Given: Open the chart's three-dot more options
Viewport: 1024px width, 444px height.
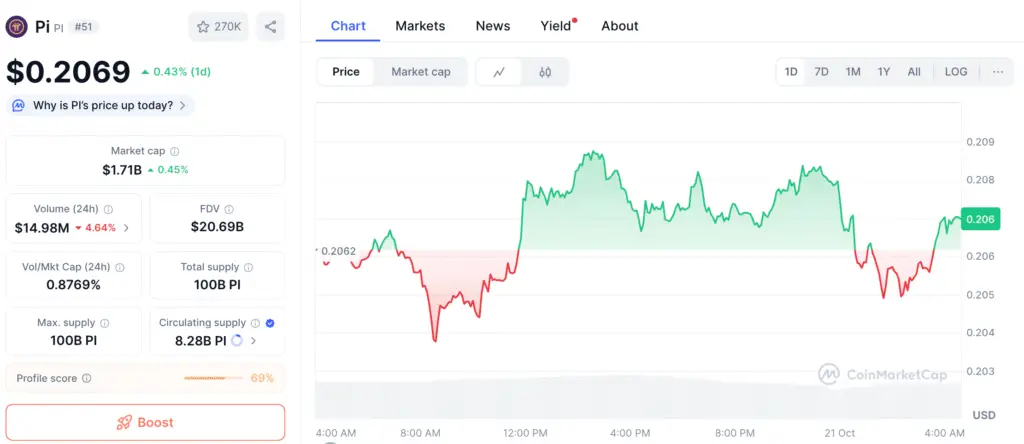Looking at the screenshot, I should (x=997, y=72).
